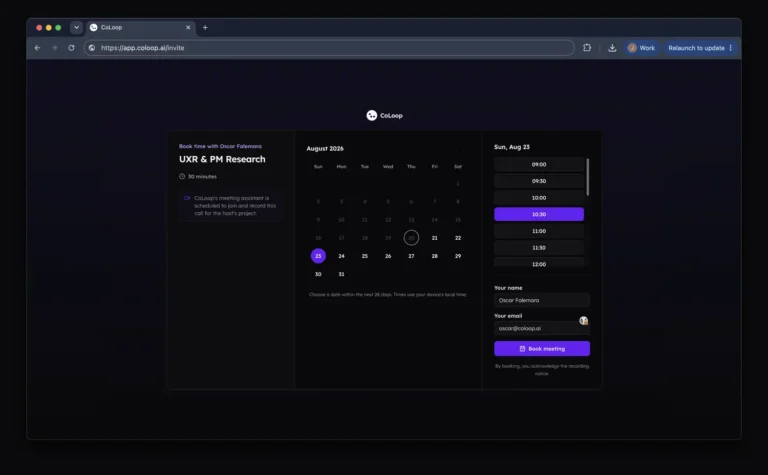Click the clock icon beside 30 minutes
Viewport: 768px width, 475px height.
(x=182, y=176)
